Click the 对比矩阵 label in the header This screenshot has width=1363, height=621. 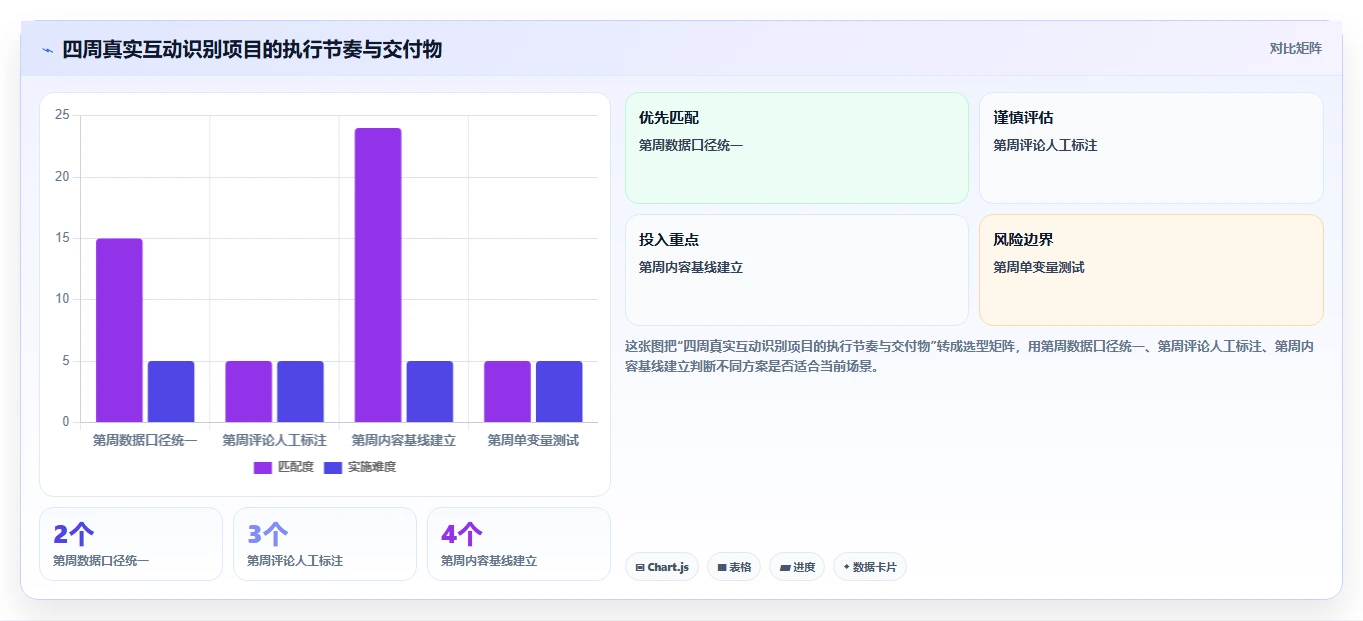pyautogui.click(x=1296, y=48)
